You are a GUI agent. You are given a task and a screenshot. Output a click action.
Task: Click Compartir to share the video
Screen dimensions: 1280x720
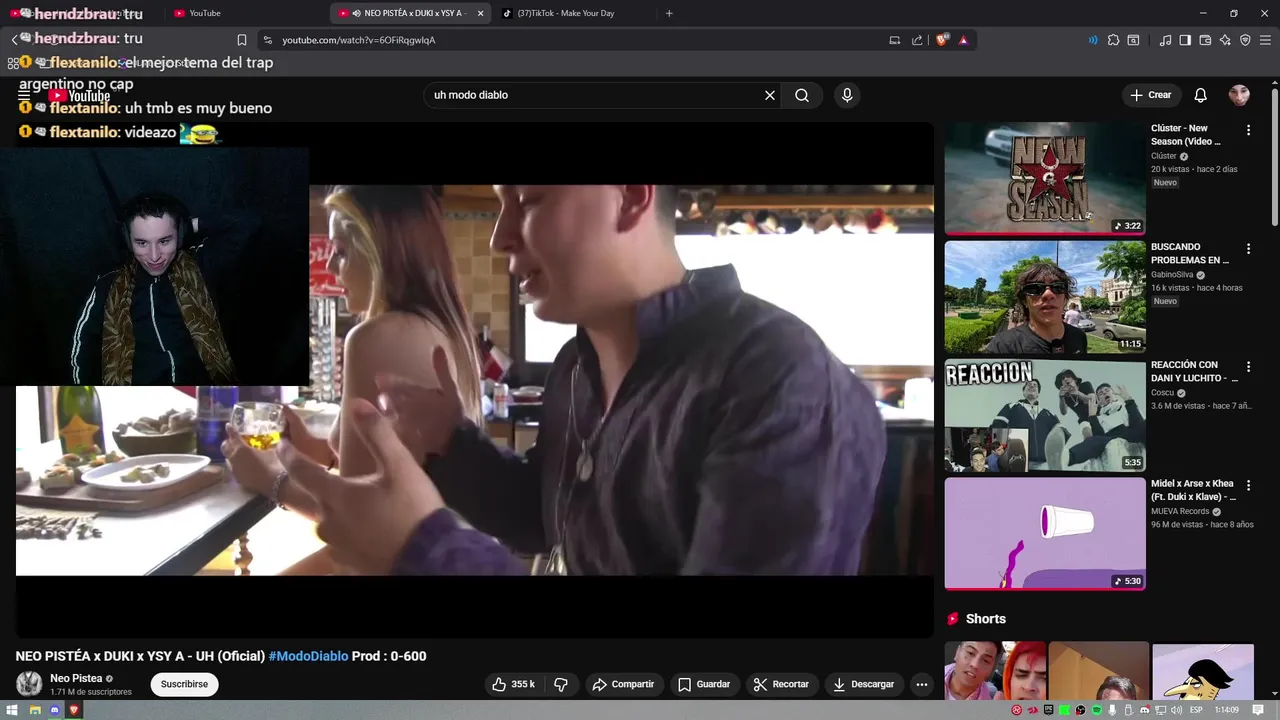click(x=623, y=684)
